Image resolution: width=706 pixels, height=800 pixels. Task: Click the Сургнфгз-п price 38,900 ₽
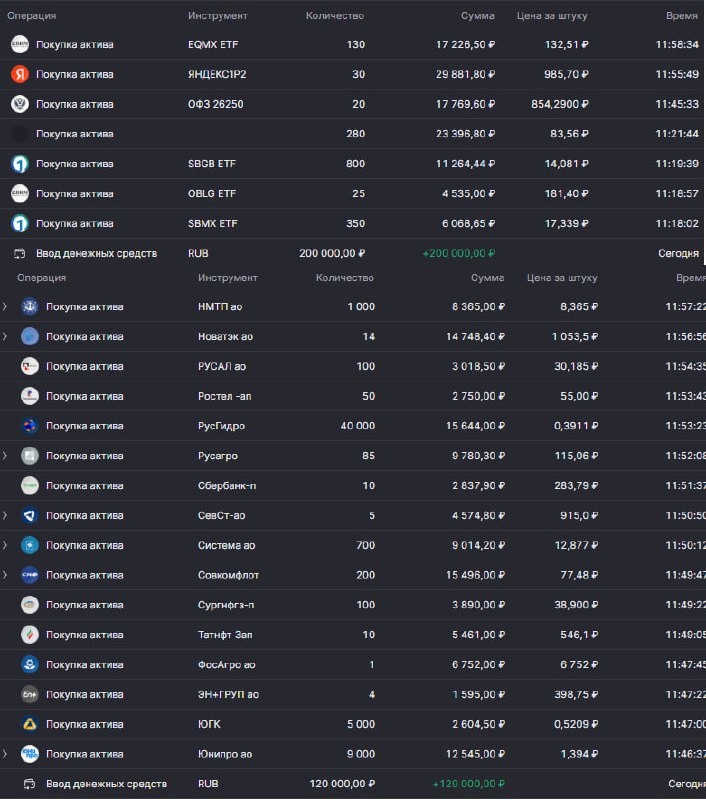point(576,605)
